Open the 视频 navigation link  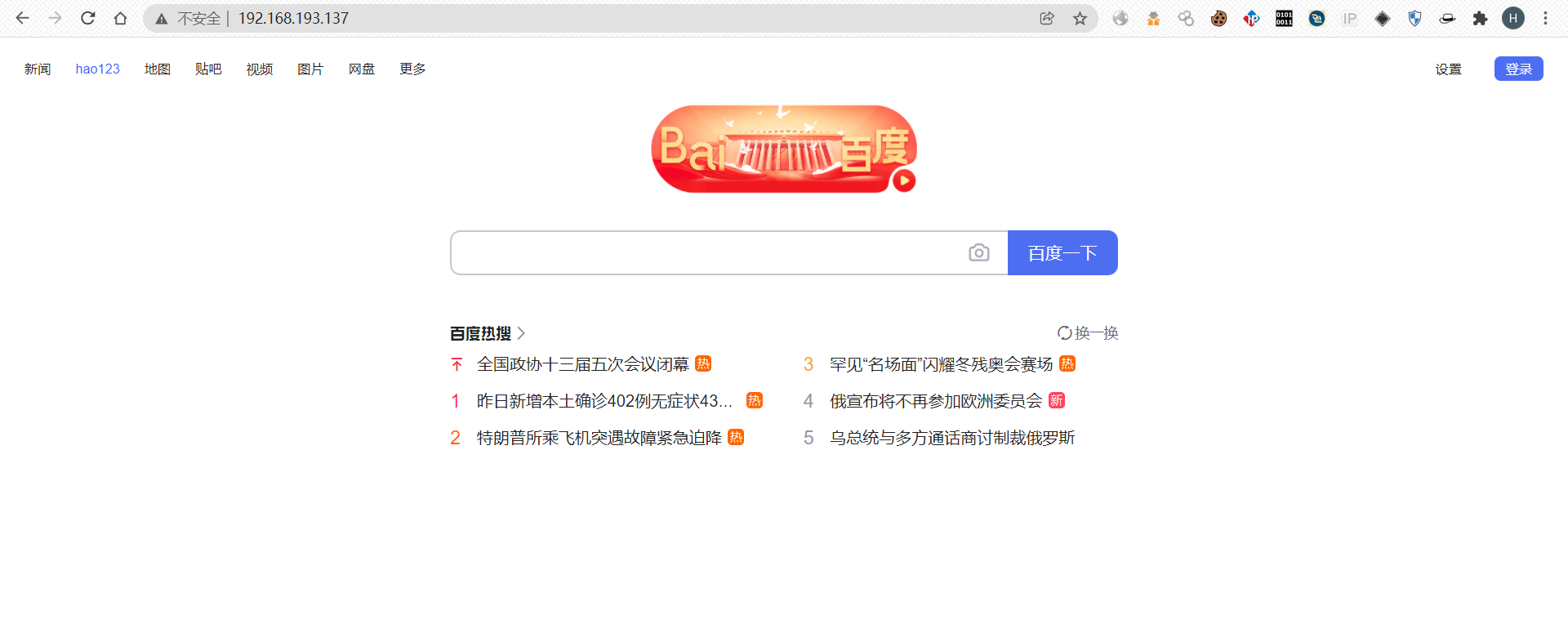(x=260, y=69)
